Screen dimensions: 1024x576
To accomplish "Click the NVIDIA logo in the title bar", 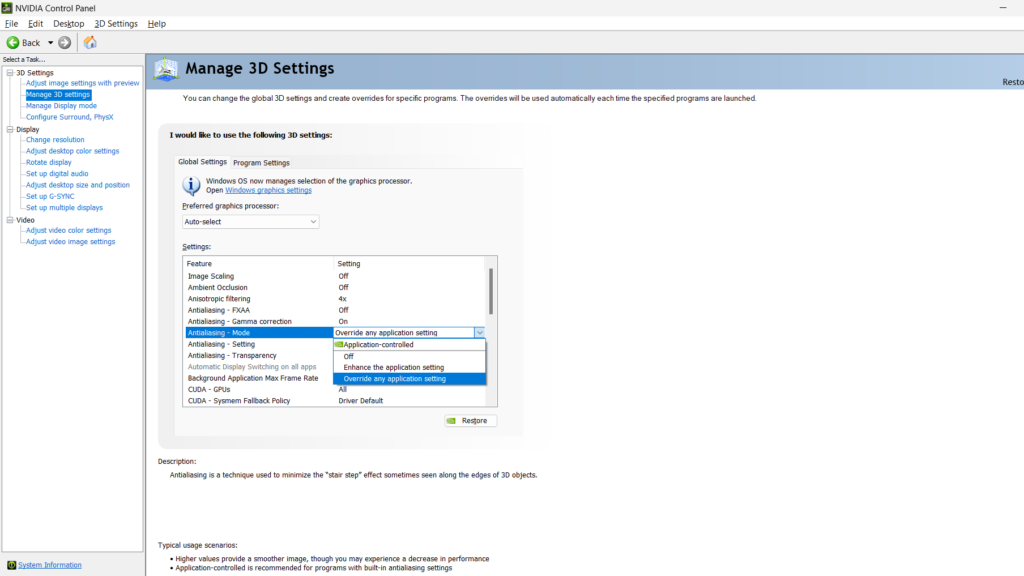I will coord(7,7).
